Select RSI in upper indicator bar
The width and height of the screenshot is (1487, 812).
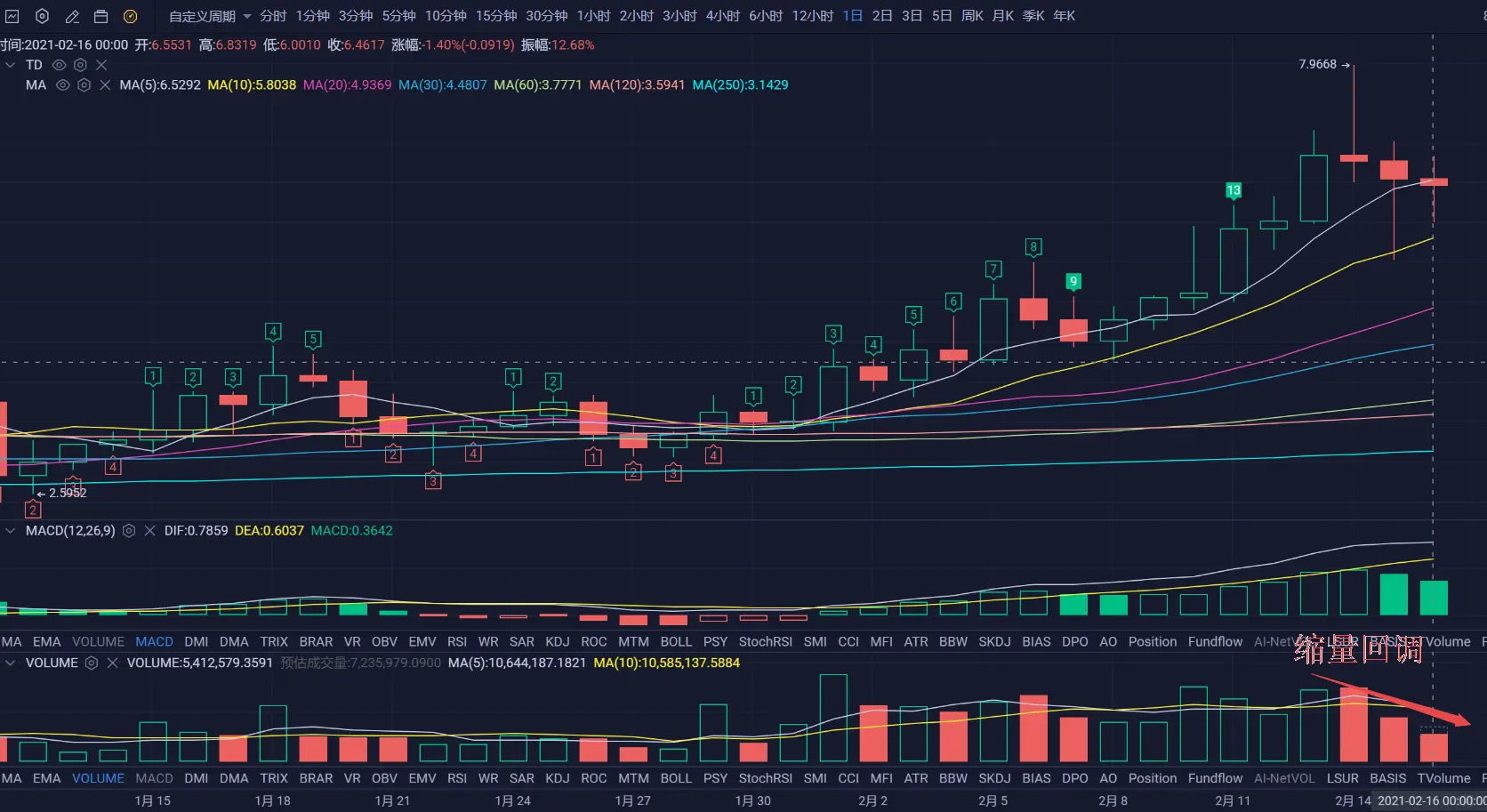[x=457, y=642]
